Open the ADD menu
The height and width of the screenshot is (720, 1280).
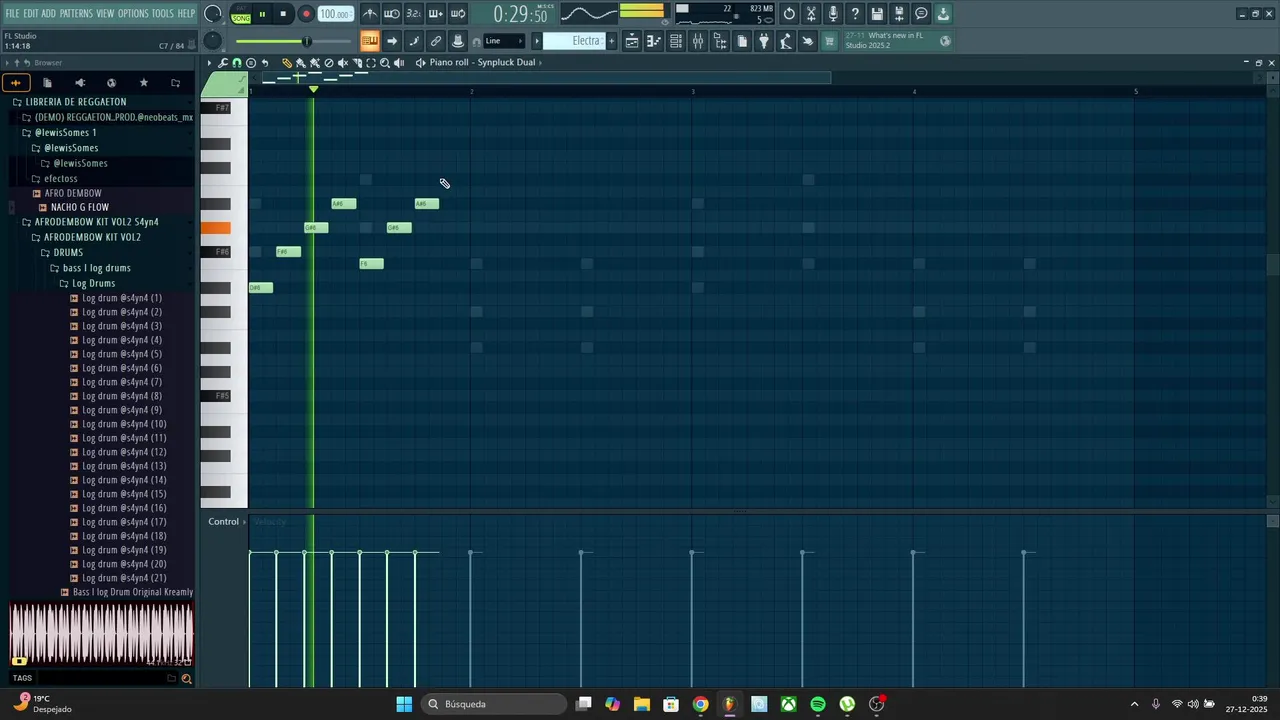(48, 13)
